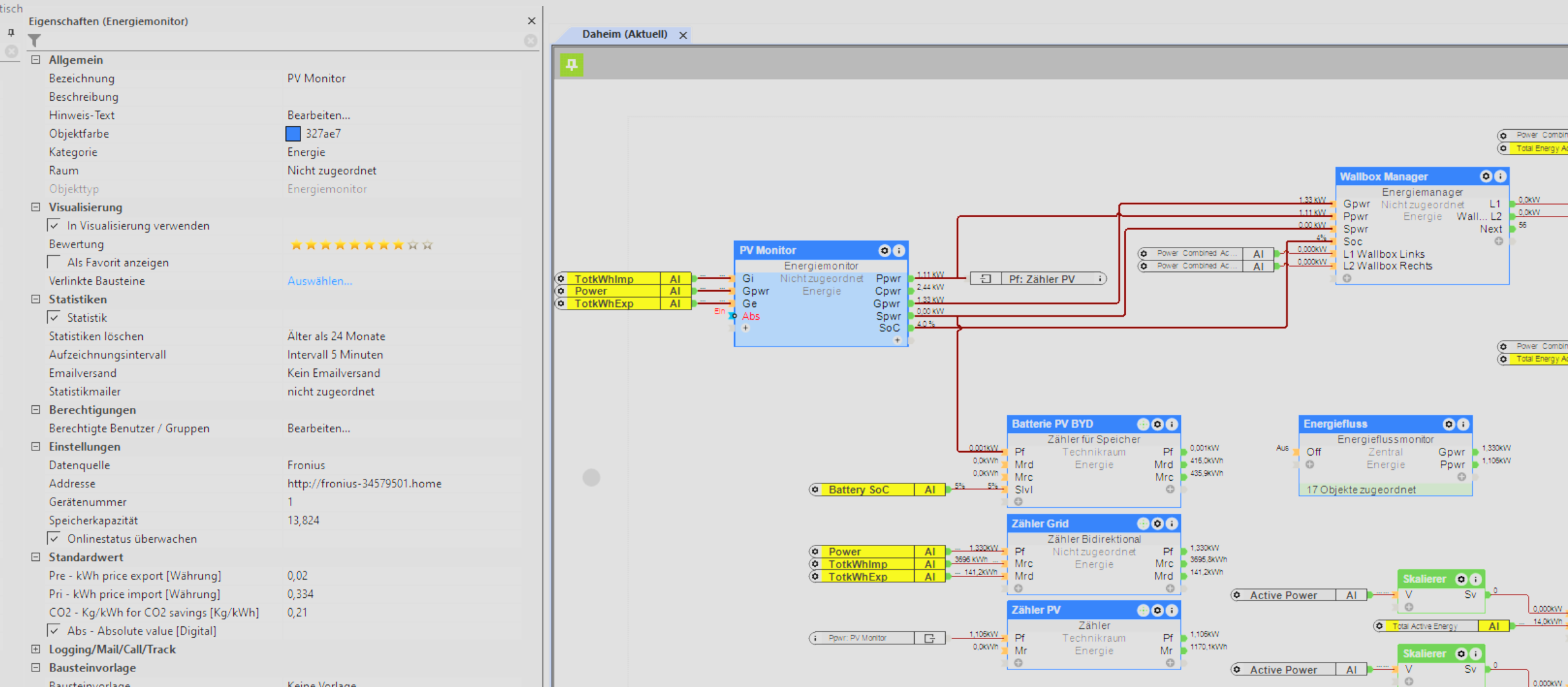Click info icon on Wallbox Manager block
Image resolution: width=1568 pixels, height=687 pixels.
pos(1500,176)
